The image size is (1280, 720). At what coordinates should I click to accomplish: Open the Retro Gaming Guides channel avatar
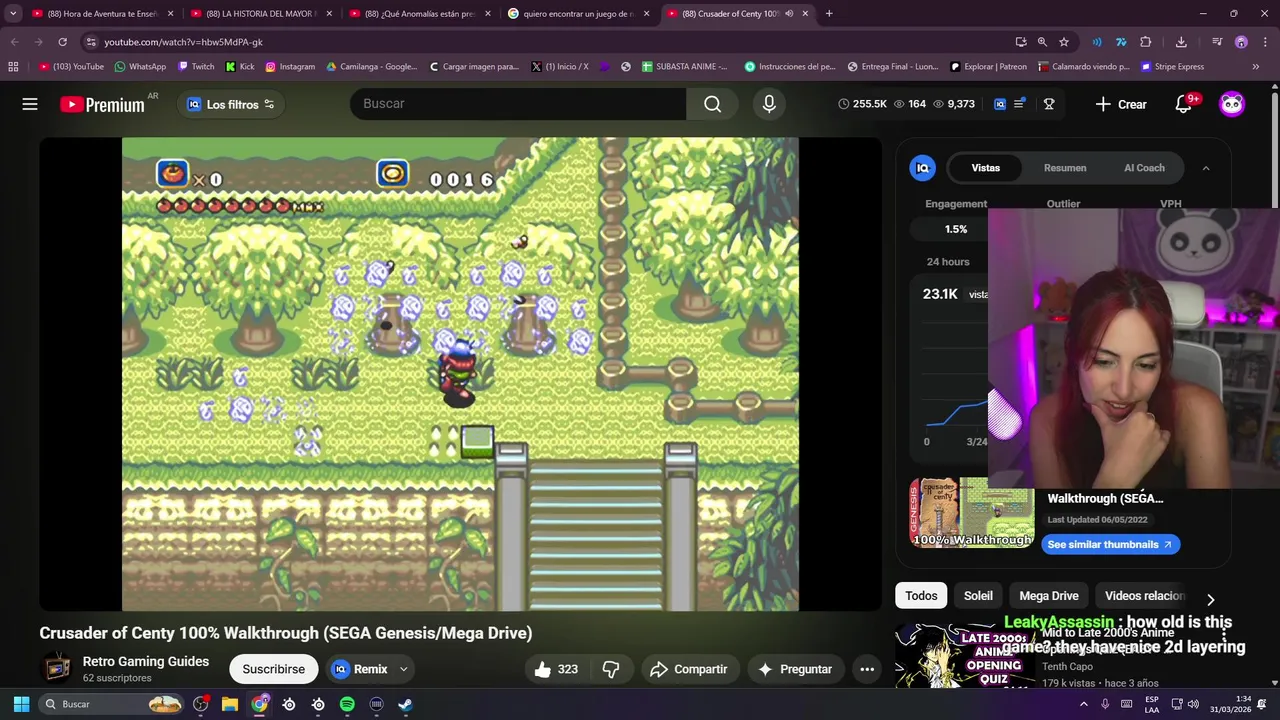[58, 669]
